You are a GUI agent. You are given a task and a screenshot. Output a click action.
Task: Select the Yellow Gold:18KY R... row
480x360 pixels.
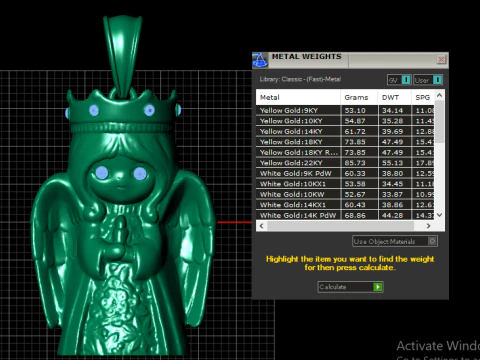pyautogui.click(x=345, y=152)
